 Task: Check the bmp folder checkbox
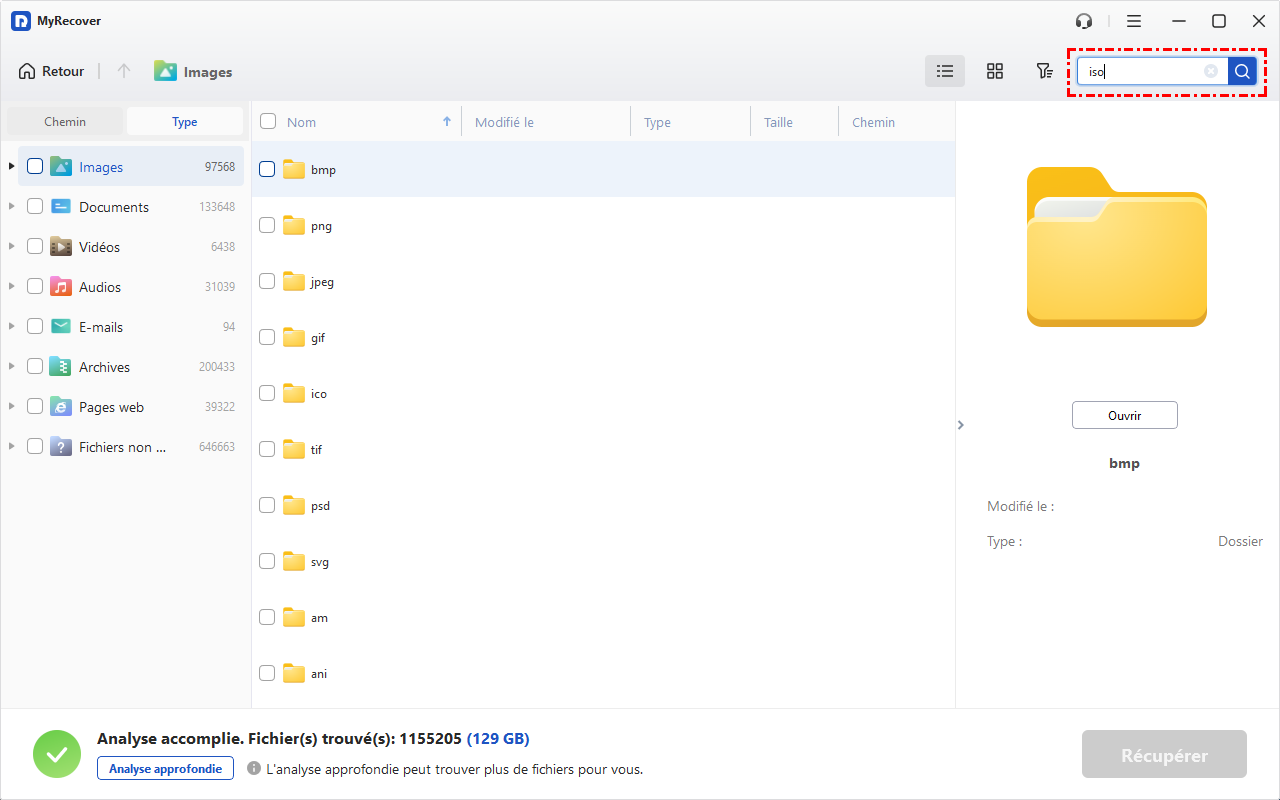click(x=267, y=169)
